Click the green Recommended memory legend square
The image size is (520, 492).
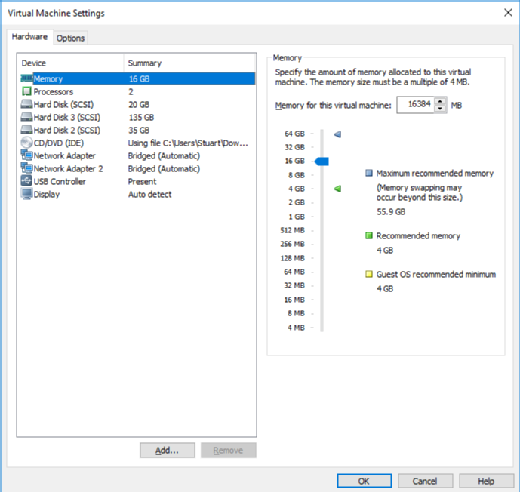click(x=369, y=236)
